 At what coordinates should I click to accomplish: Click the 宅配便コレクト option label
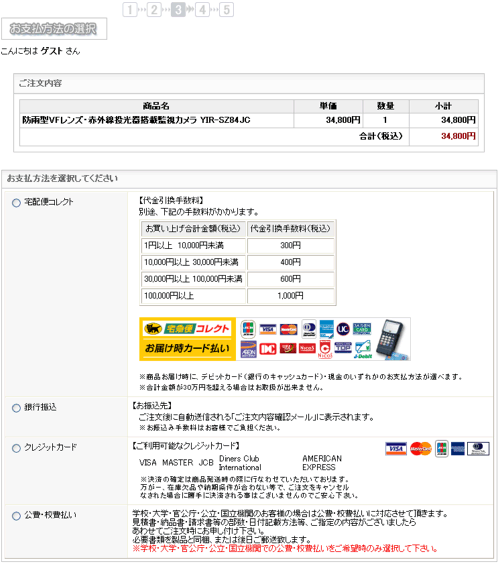(49, 202)
